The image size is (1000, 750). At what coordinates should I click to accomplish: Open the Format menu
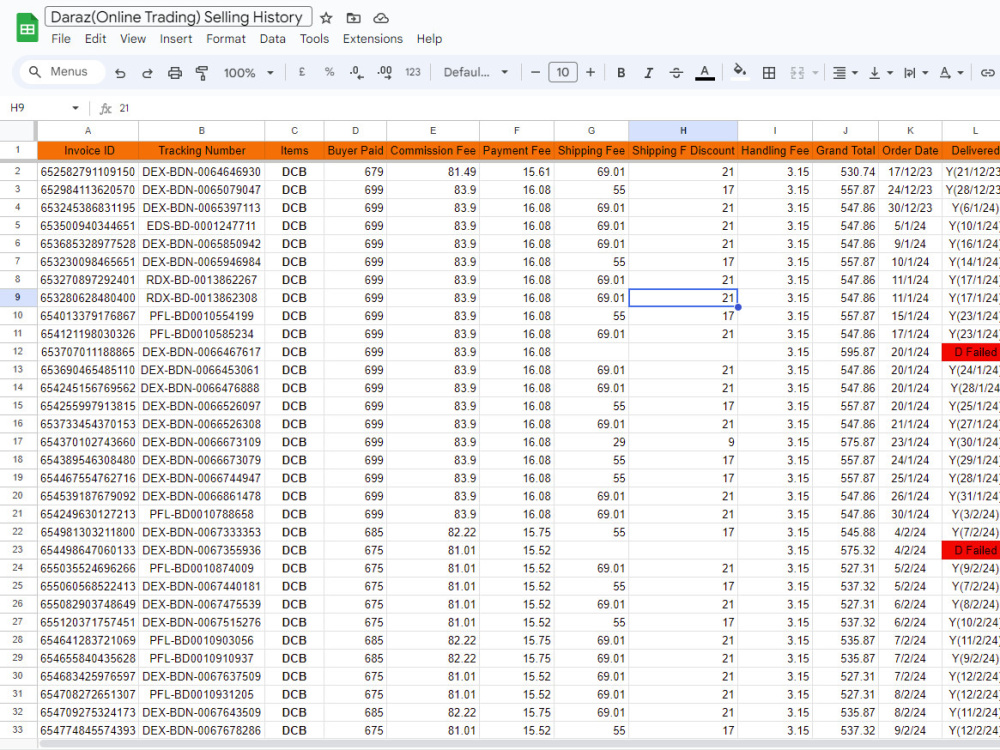coord(226,39)
